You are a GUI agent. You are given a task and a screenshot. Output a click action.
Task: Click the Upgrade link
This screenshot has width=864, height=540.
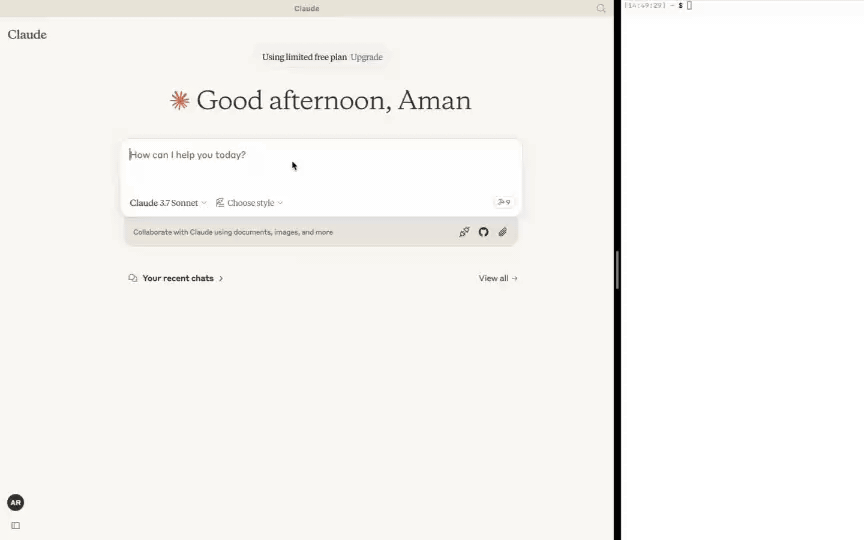366,57
